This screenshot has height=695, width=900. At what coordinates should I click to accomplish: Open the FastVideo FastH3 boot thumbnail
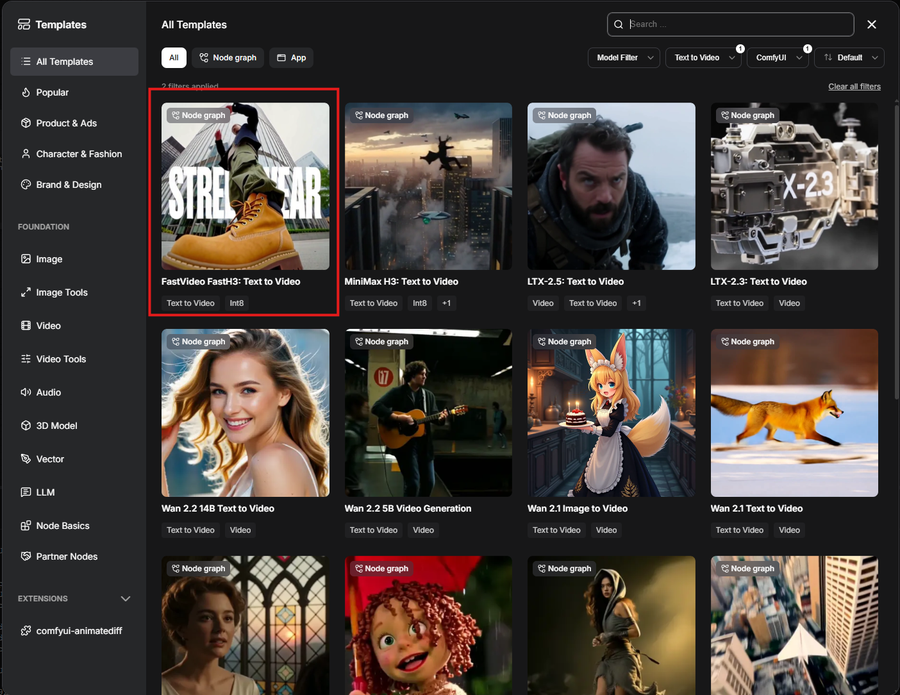(245, 186)
